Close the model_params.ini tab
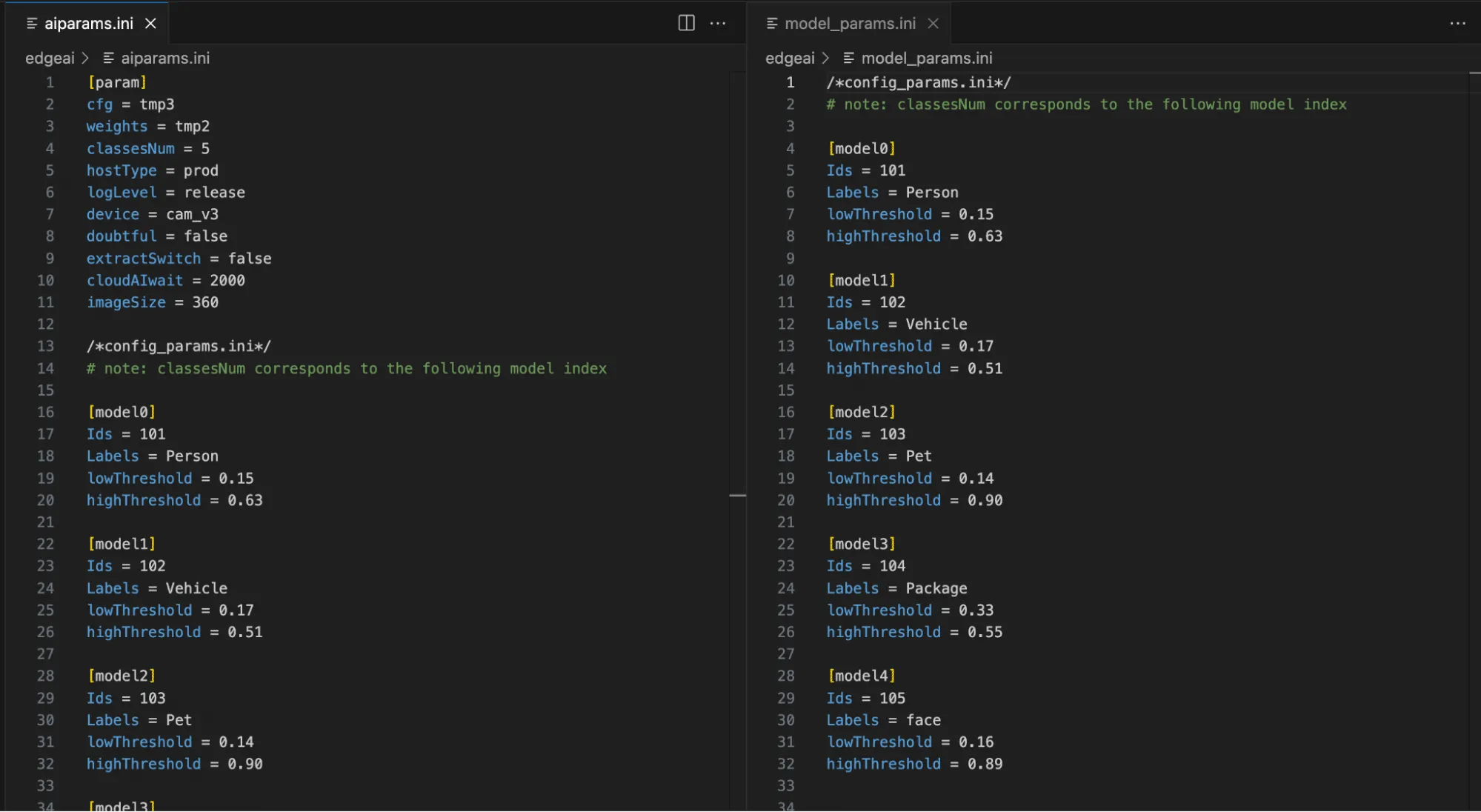Viewport: 1481px width, 812px height. pos(933,23)
